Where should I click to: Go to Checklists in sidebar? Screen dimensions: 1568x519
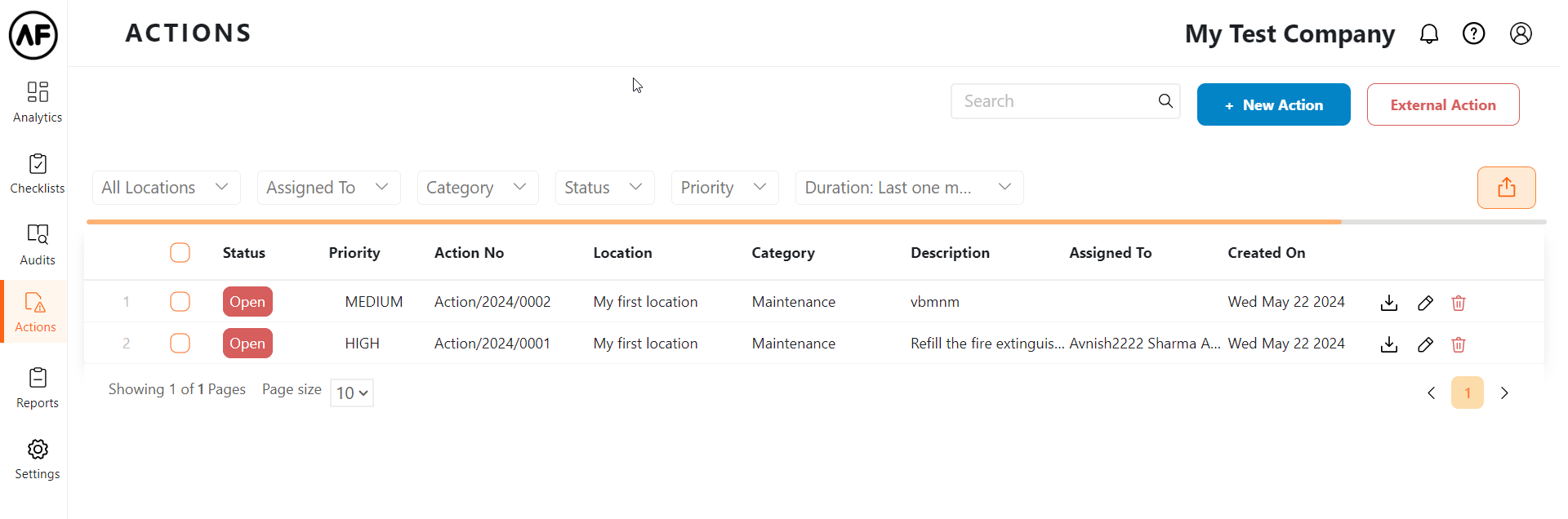[38, 174]
